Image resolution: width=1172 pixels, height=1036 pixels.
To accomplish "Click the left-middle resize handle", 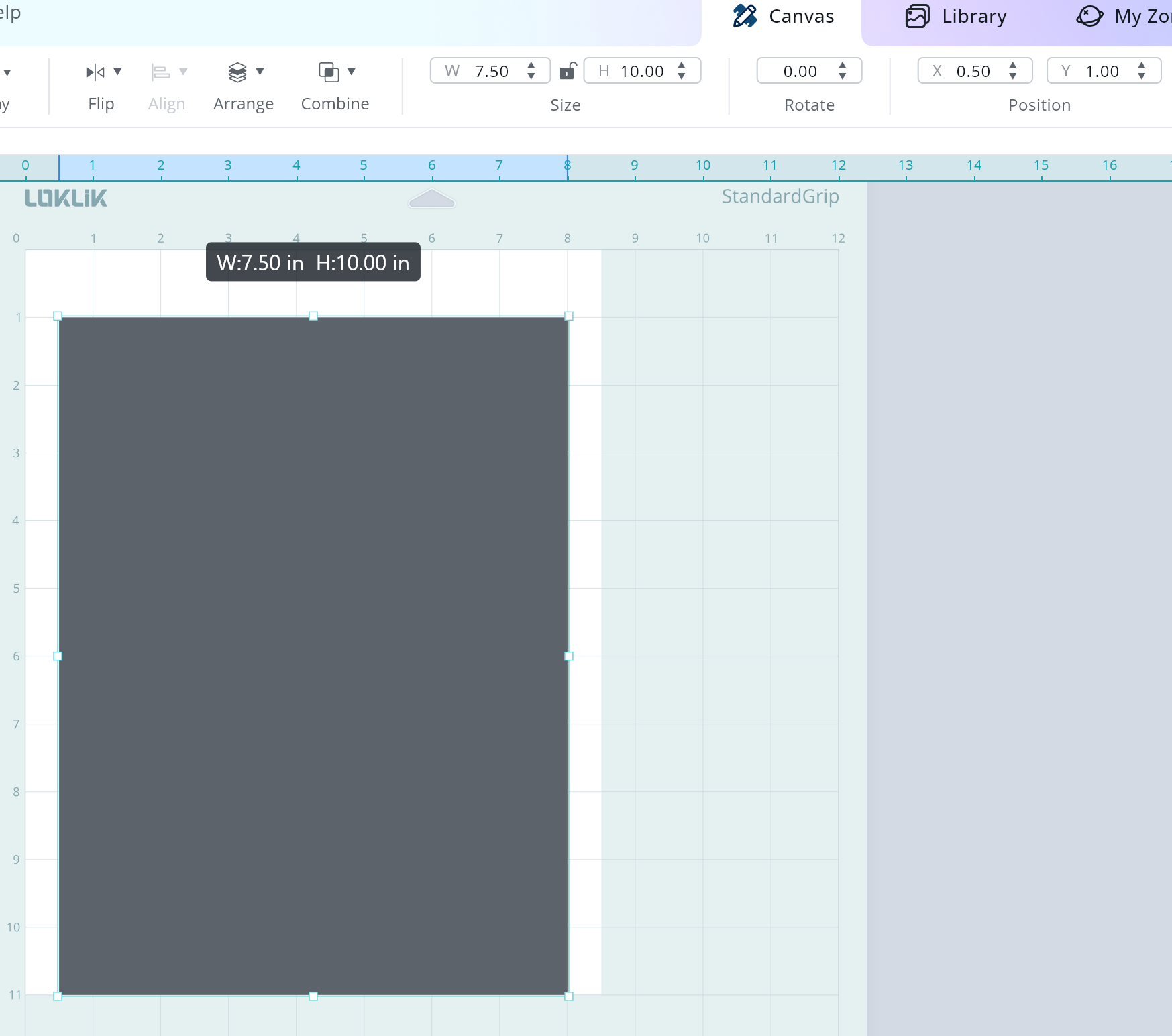I will (x=58, y=656).
